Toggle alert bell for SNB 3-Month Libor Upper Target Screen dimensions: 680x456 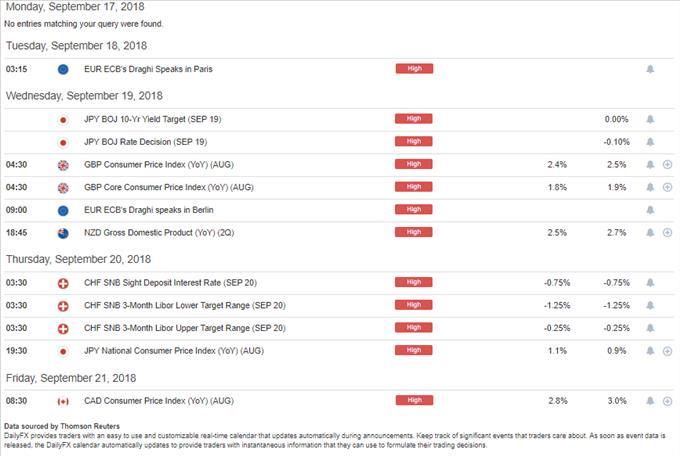650,328
